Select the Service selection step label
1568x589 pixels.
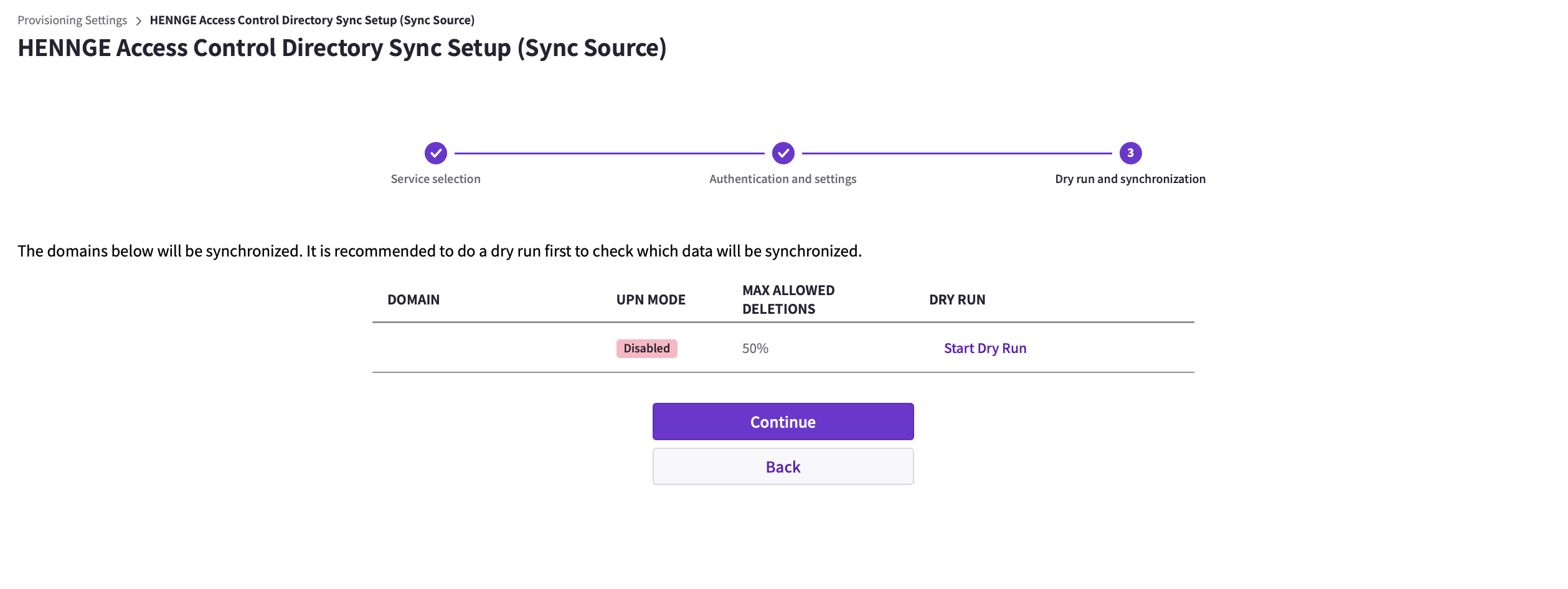click(435, 179)
